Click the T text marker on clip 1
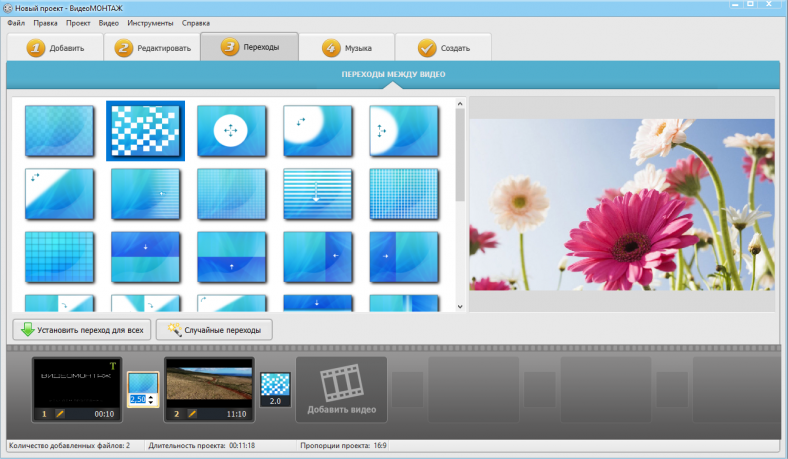This screenshot has width=788, height=459. pyautogui.click(x=113, y=365)
